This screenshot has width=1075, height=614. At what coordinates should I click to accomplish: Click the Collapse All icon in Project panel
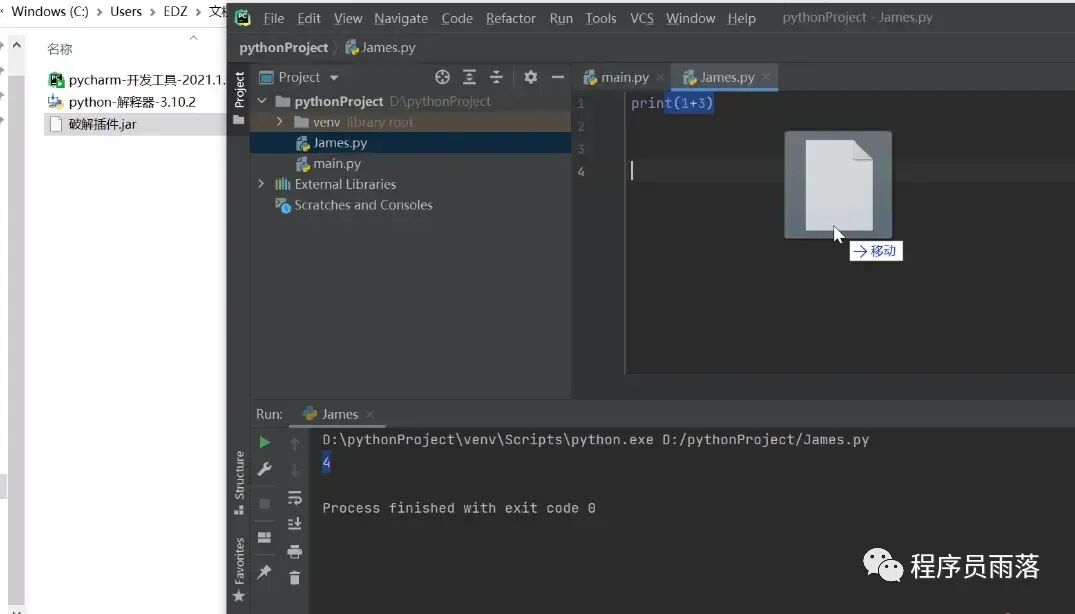click(x=496, y=77)
